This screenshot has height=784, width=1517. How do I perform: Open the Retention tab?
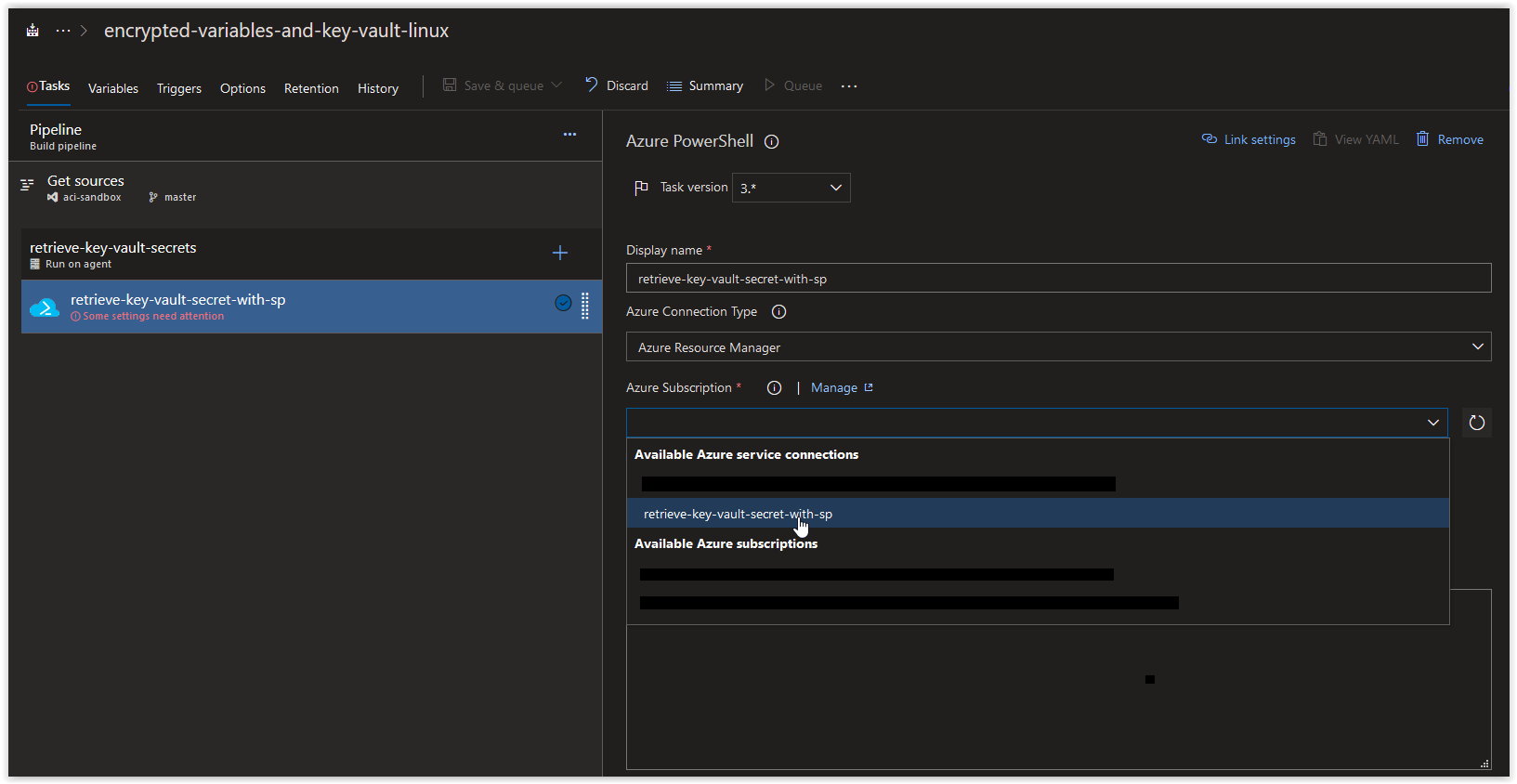(311, 88)
